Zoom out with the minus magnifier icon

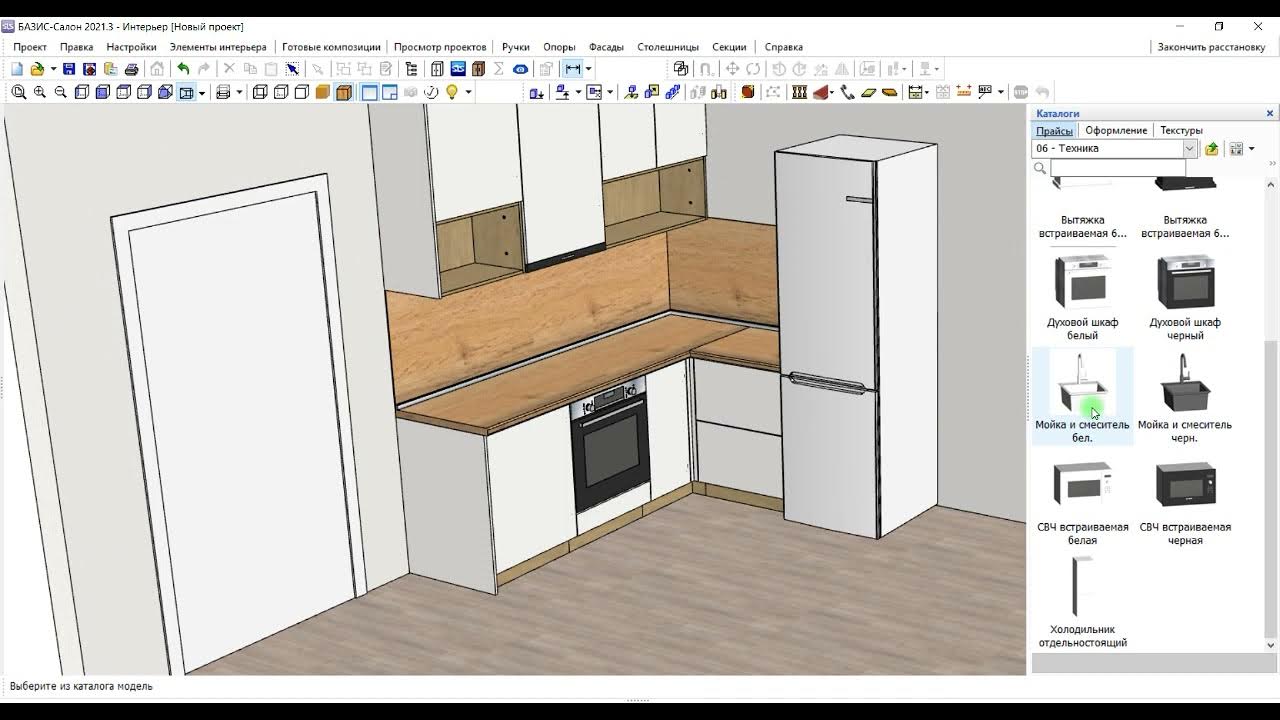[x=60, y=92]
